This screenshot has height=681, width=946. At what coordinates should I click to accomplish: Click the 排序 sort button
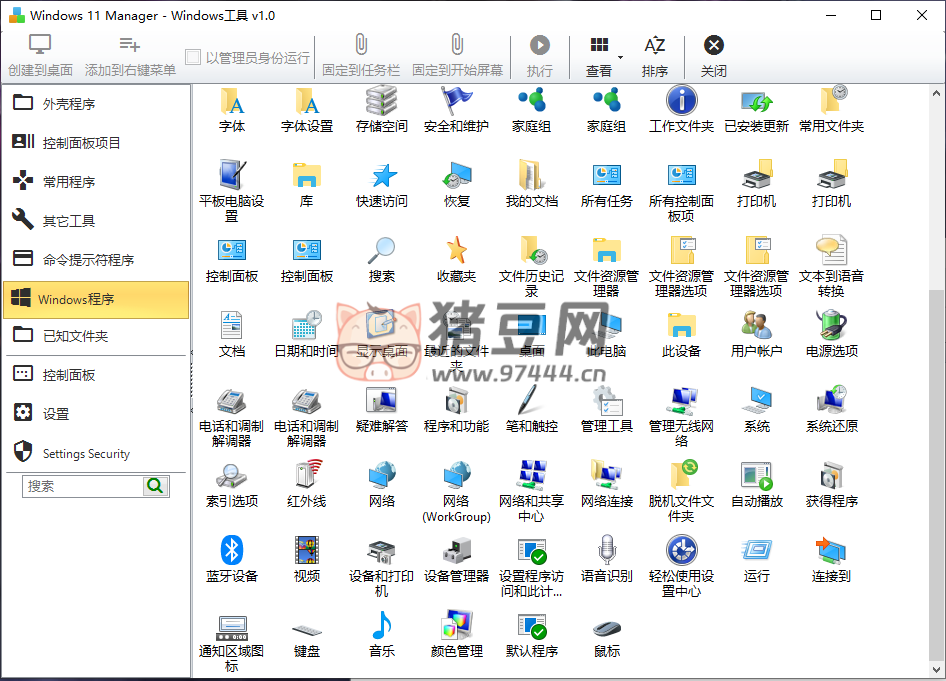655,56
